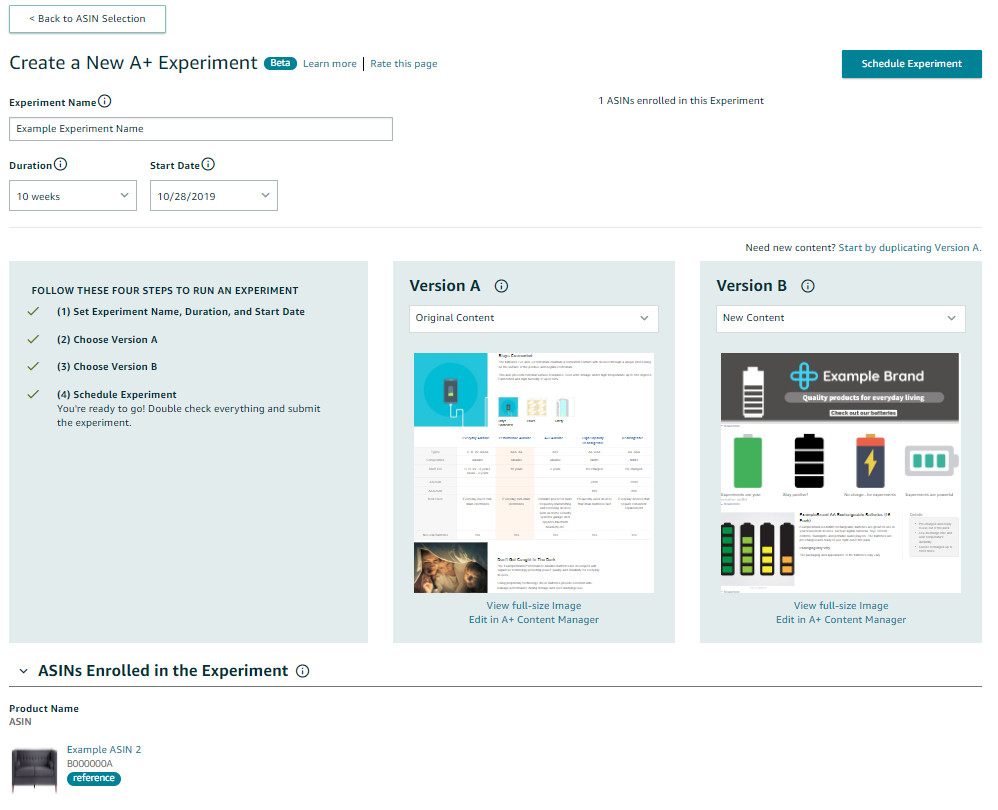
Task: Click the Experiment Name info icon
Action: tap(104, 102)
